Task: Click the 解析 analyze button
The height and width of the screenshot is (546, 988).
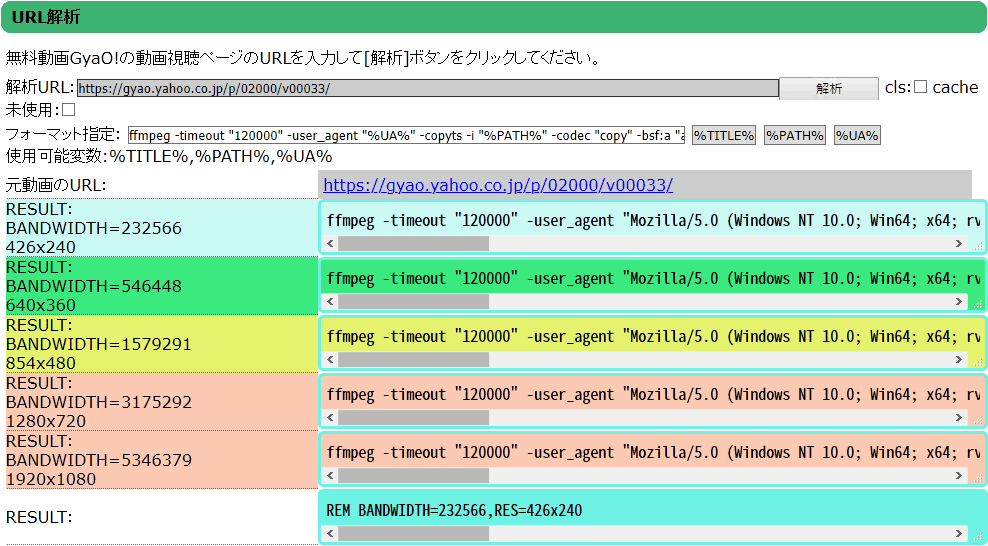Action: click(x=829, y=88)
